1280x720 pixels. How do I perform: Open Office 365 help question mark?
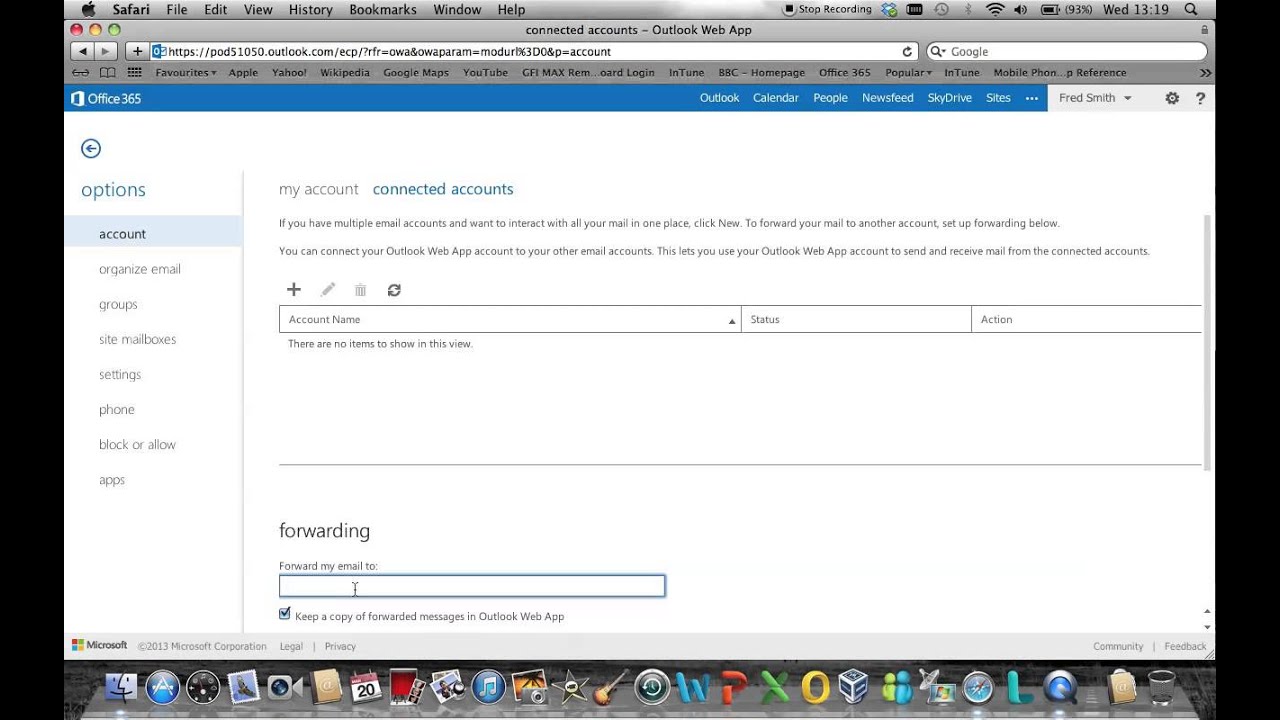point(1200,98)
